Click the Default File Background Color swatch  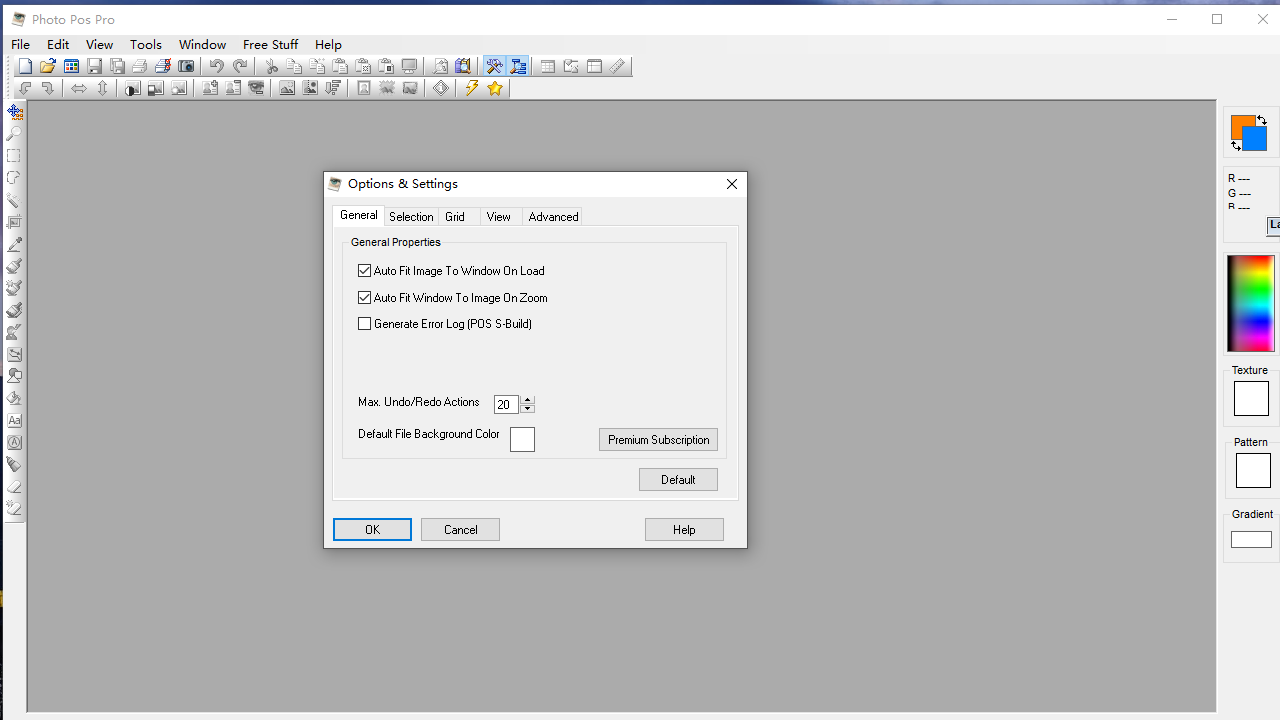[x=522, y=440]
